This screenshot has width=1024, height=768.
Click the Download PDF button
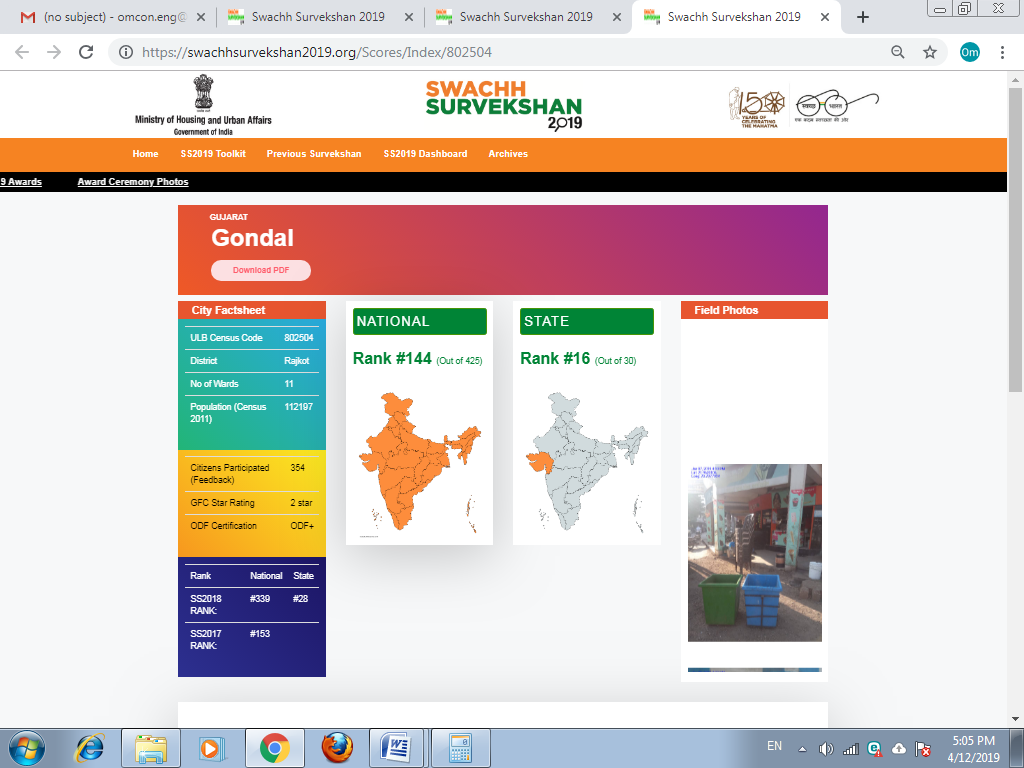click(x=260, y=270)
